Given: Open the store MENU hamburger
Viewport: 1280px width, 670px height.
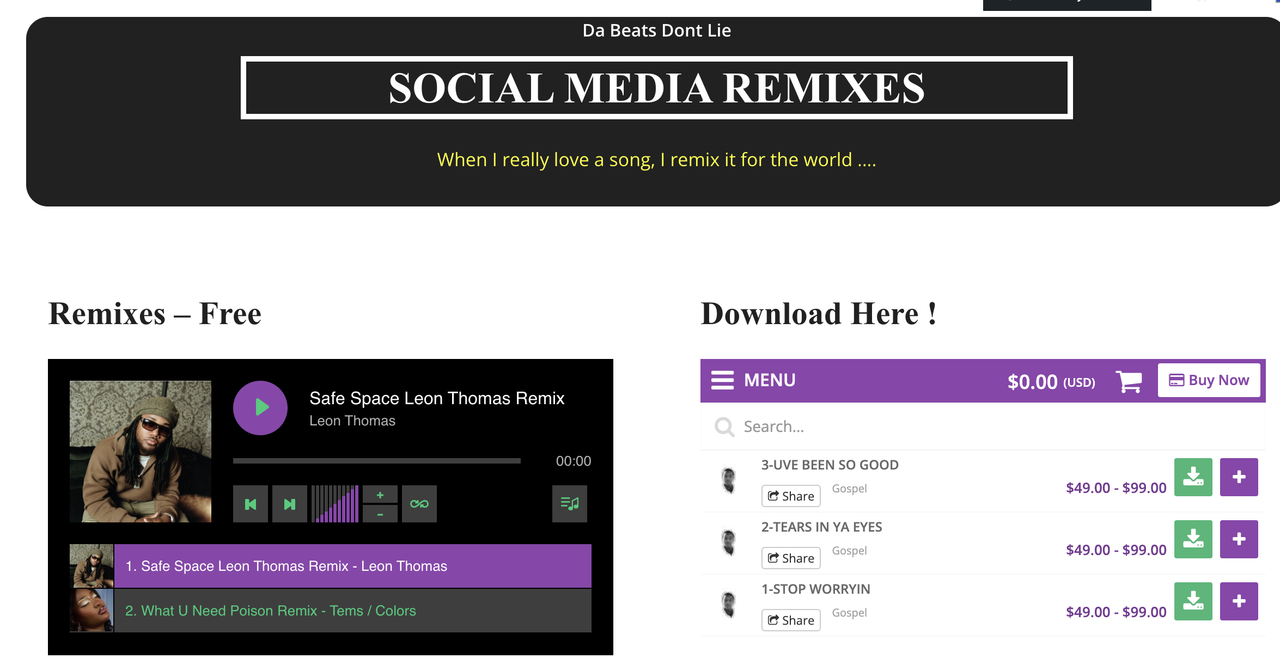Looking at the screenshot, I should (x=753, y=380).
